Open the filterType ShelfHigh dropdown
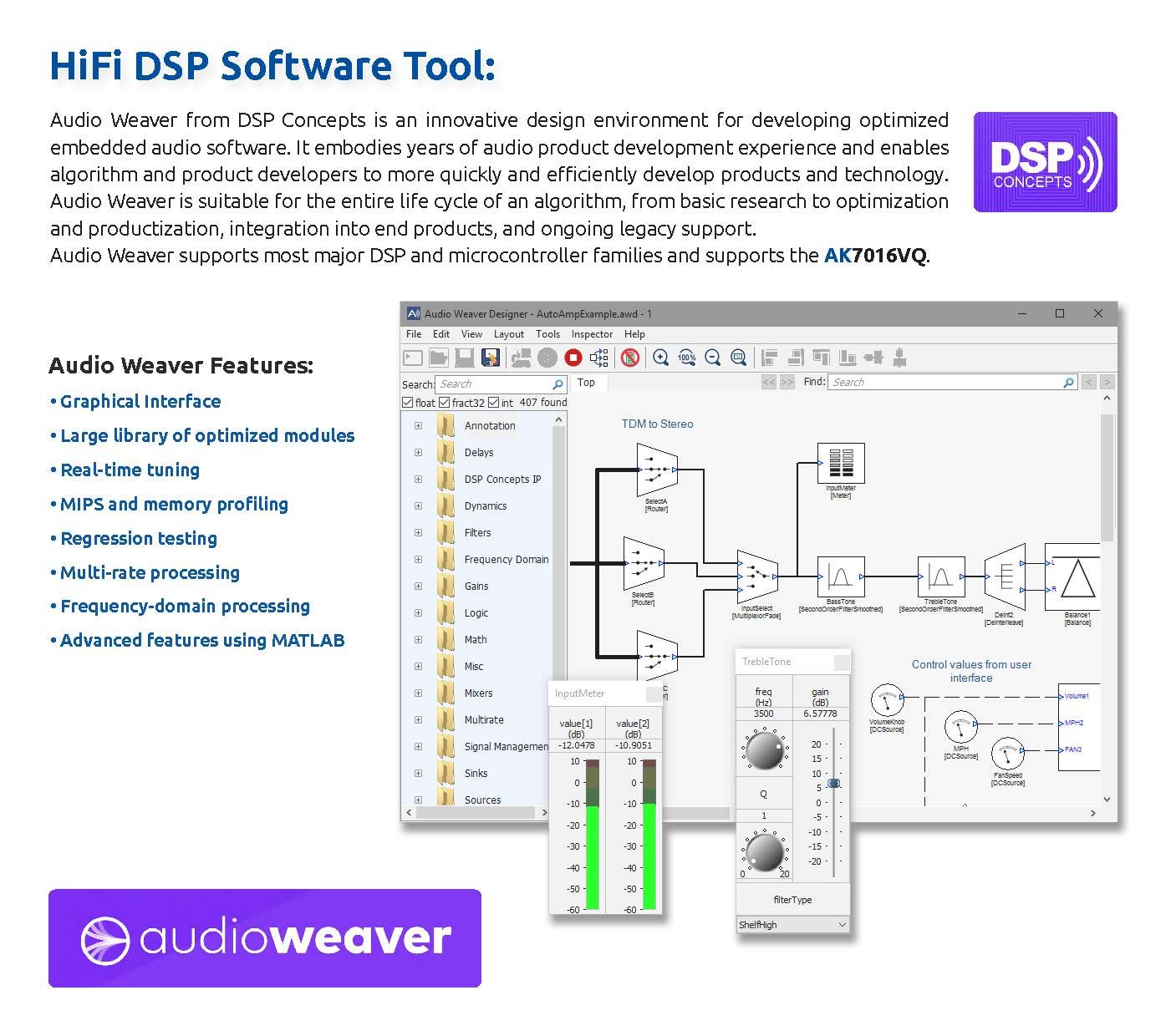 pyautogui.click(x=792, y=925)
